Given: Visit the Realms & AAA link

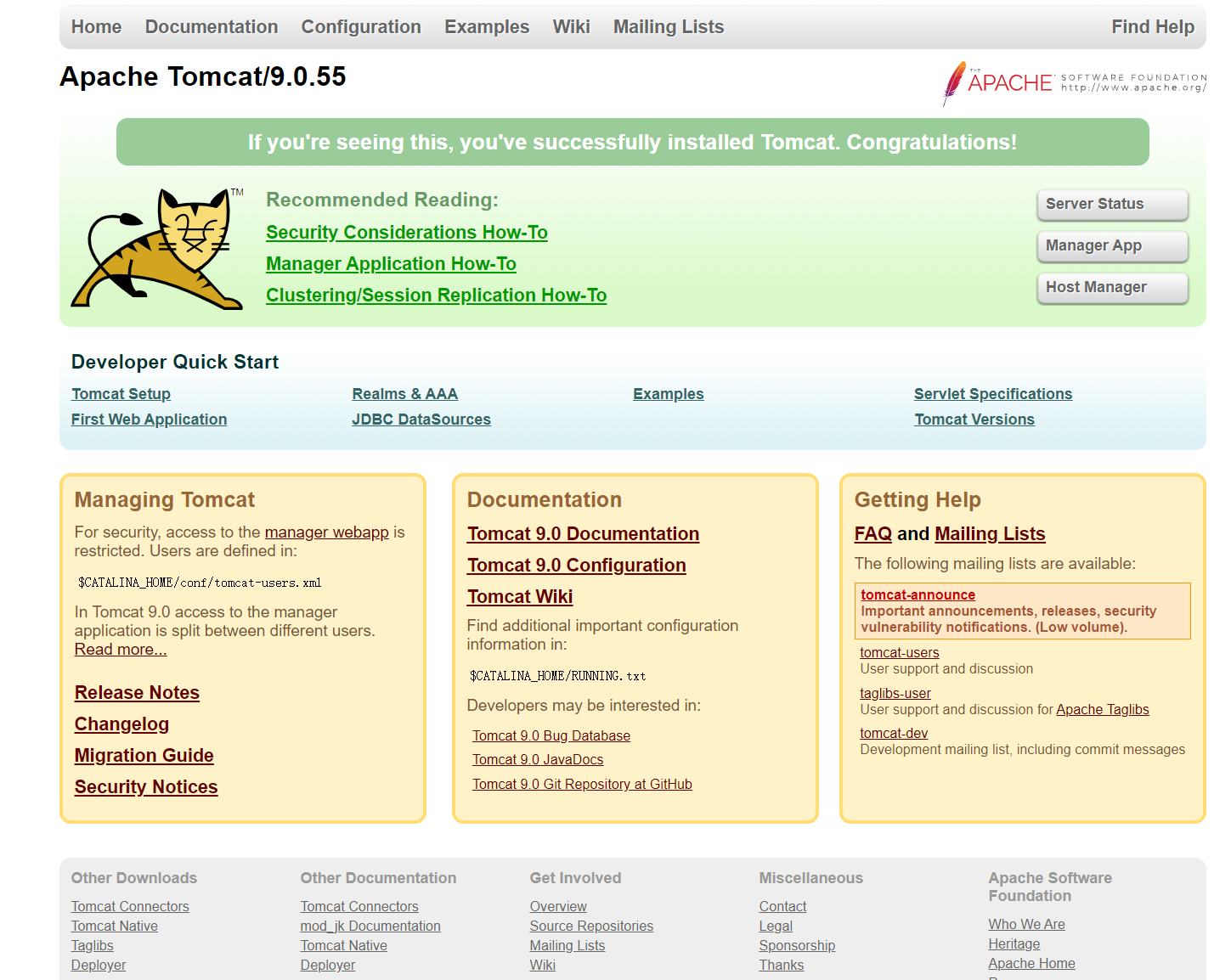Looking at the screenshot, I should [x=404, y=394].
